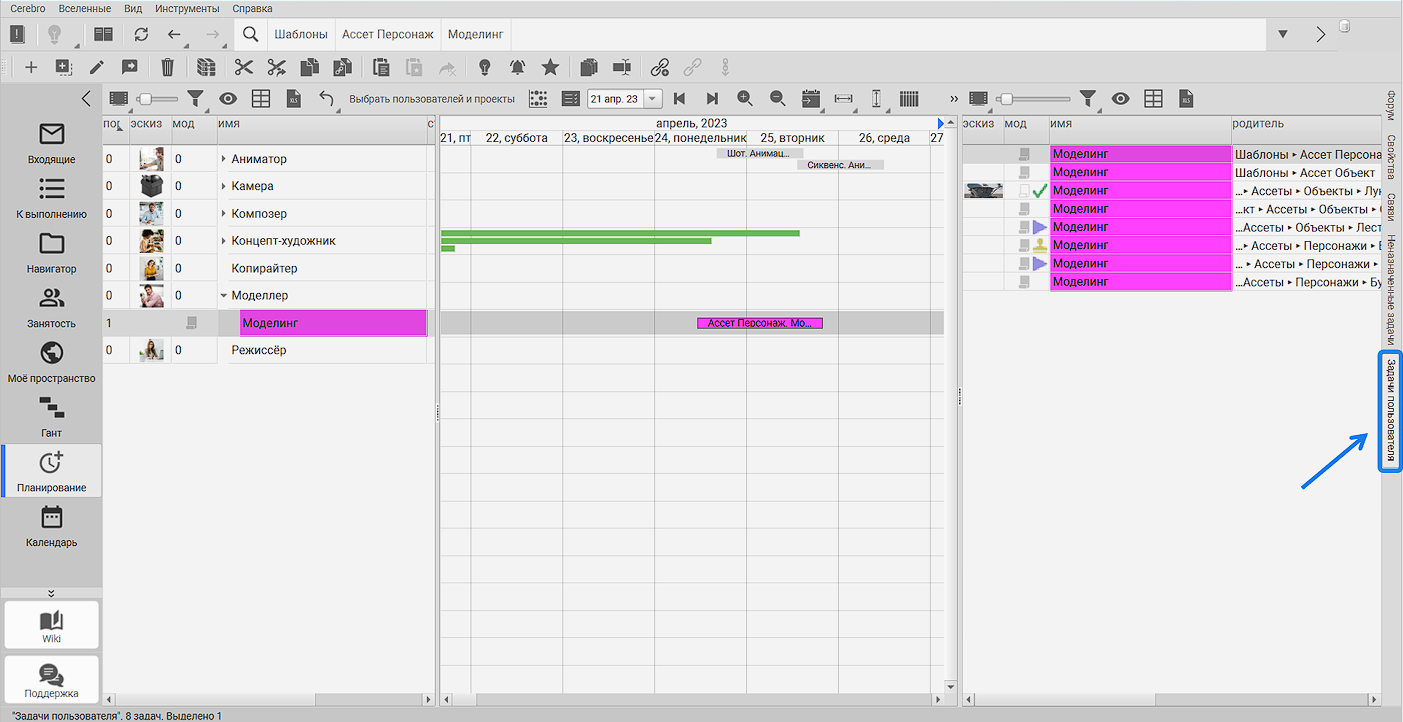This screenshot has width=1403, height=722.
Task: Click the Моделинг breadcrumb
Action: [476, 34]
